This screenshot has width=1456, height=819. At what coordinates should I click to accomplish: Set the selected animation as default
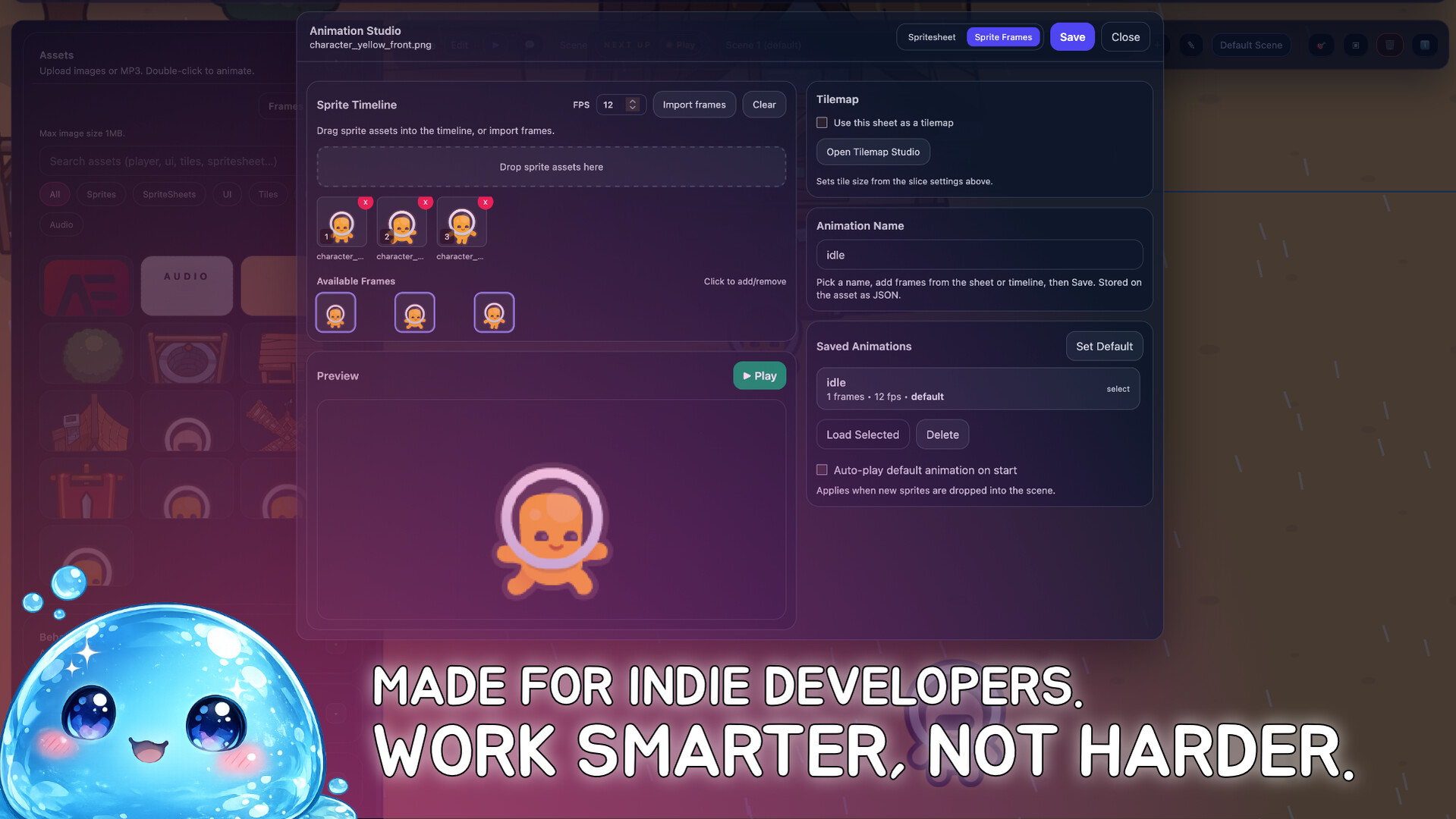(x=1103, y=347)
